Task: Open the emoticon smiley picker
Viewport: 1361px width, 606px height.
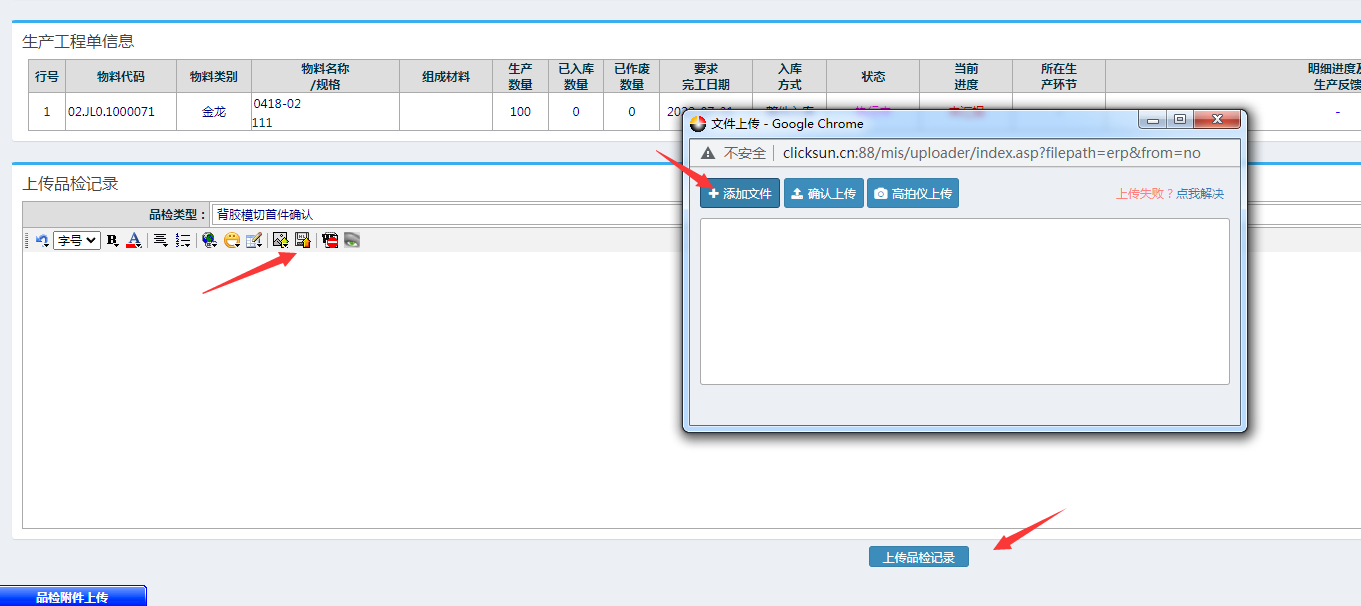Action: (x=232, y=240)
